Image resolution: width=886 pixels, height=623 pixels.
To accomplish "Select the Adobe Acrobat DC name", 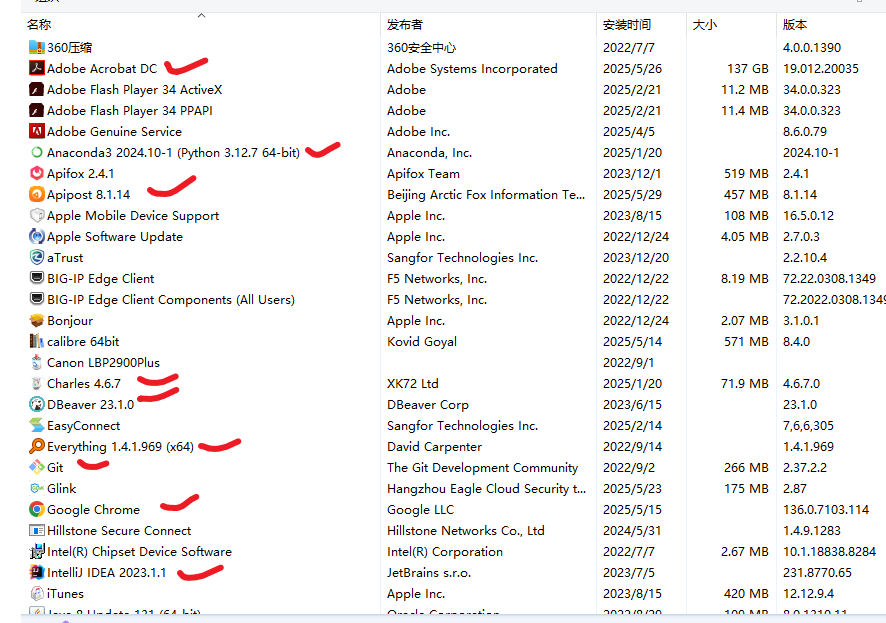I will 102,68.
